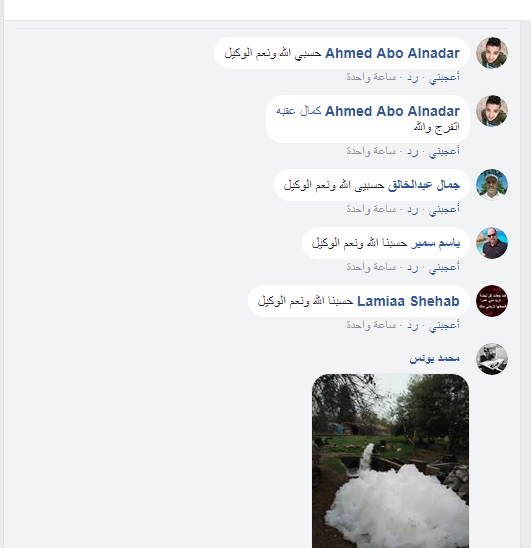Like جمال عبدالخالق's comment
The height and width of the screenshot is (548, 531).
pyautogui.click(x=444, y=209)
